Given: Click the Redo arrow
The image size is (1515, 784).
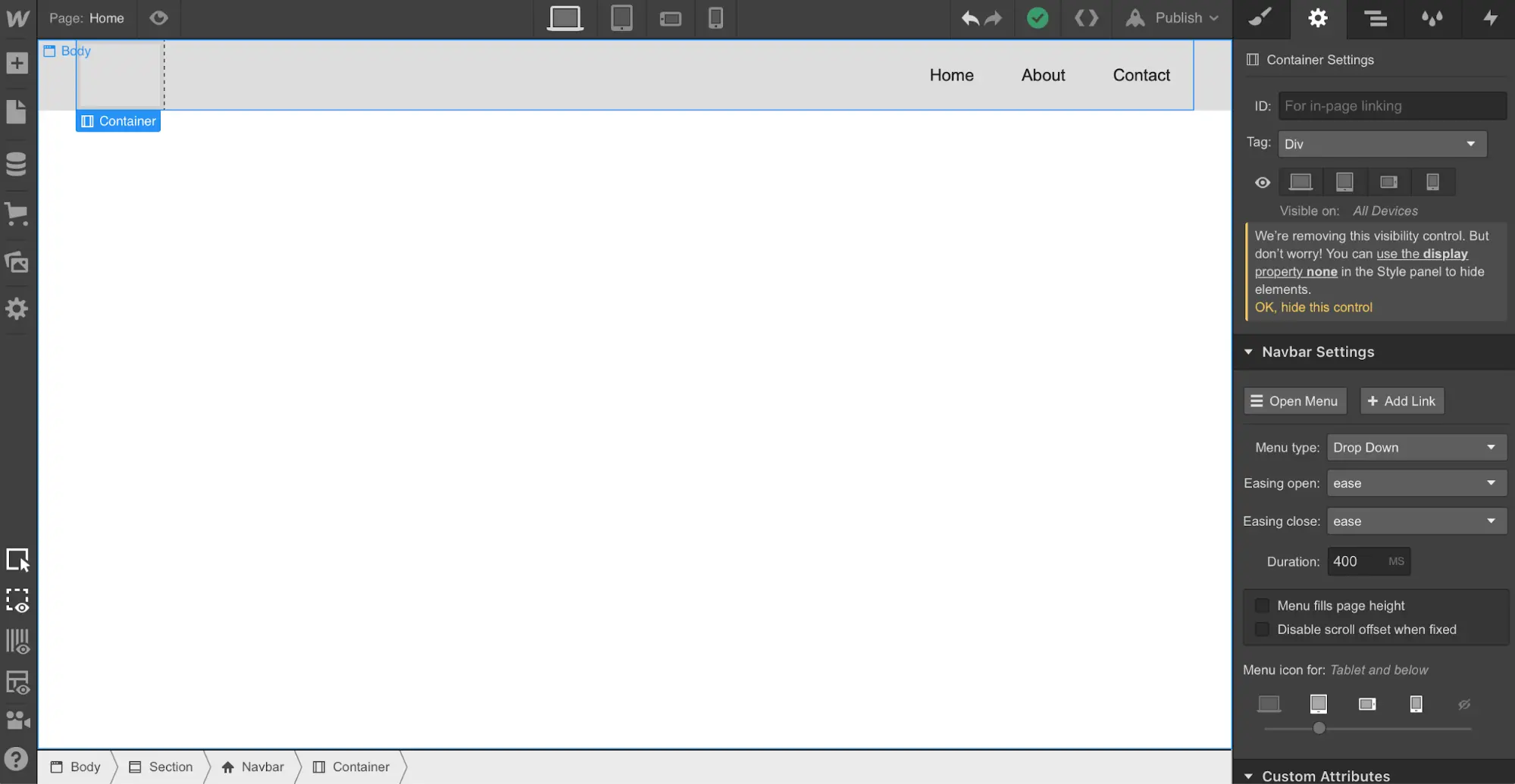Looking at the screenshot, I should tap(994, 18).
